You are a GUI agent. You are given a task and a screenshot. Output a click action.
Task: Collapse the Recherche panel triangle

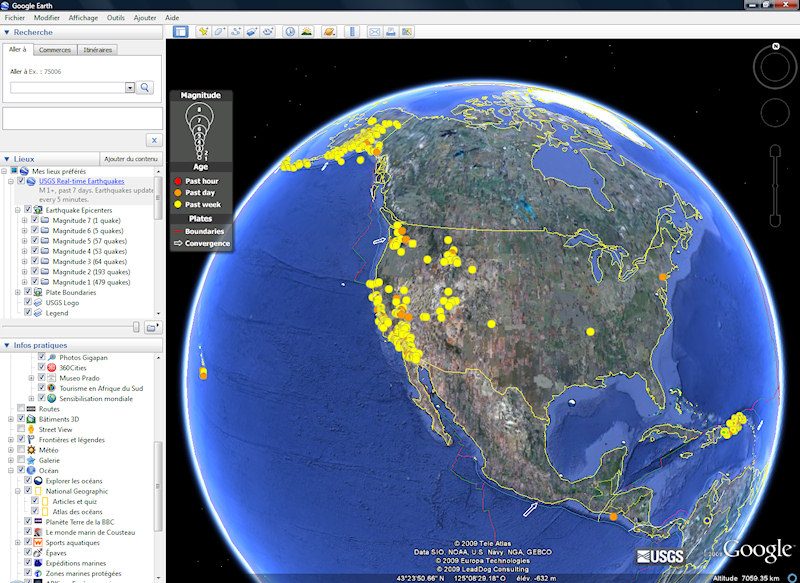coord(7,32)
